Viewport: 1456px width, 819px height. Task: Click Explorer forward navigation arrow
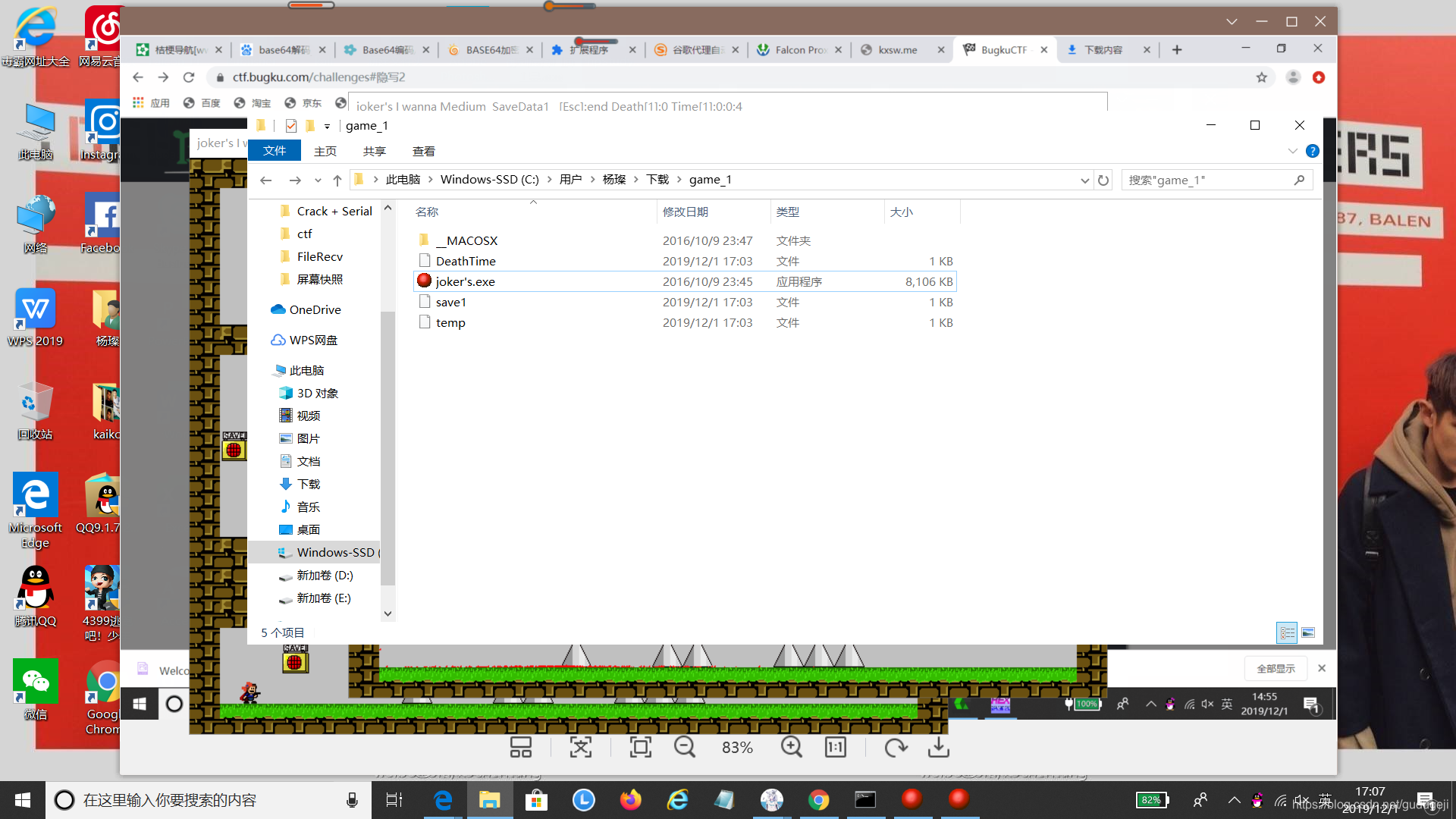pyautogui.click(x=295, y=180)
